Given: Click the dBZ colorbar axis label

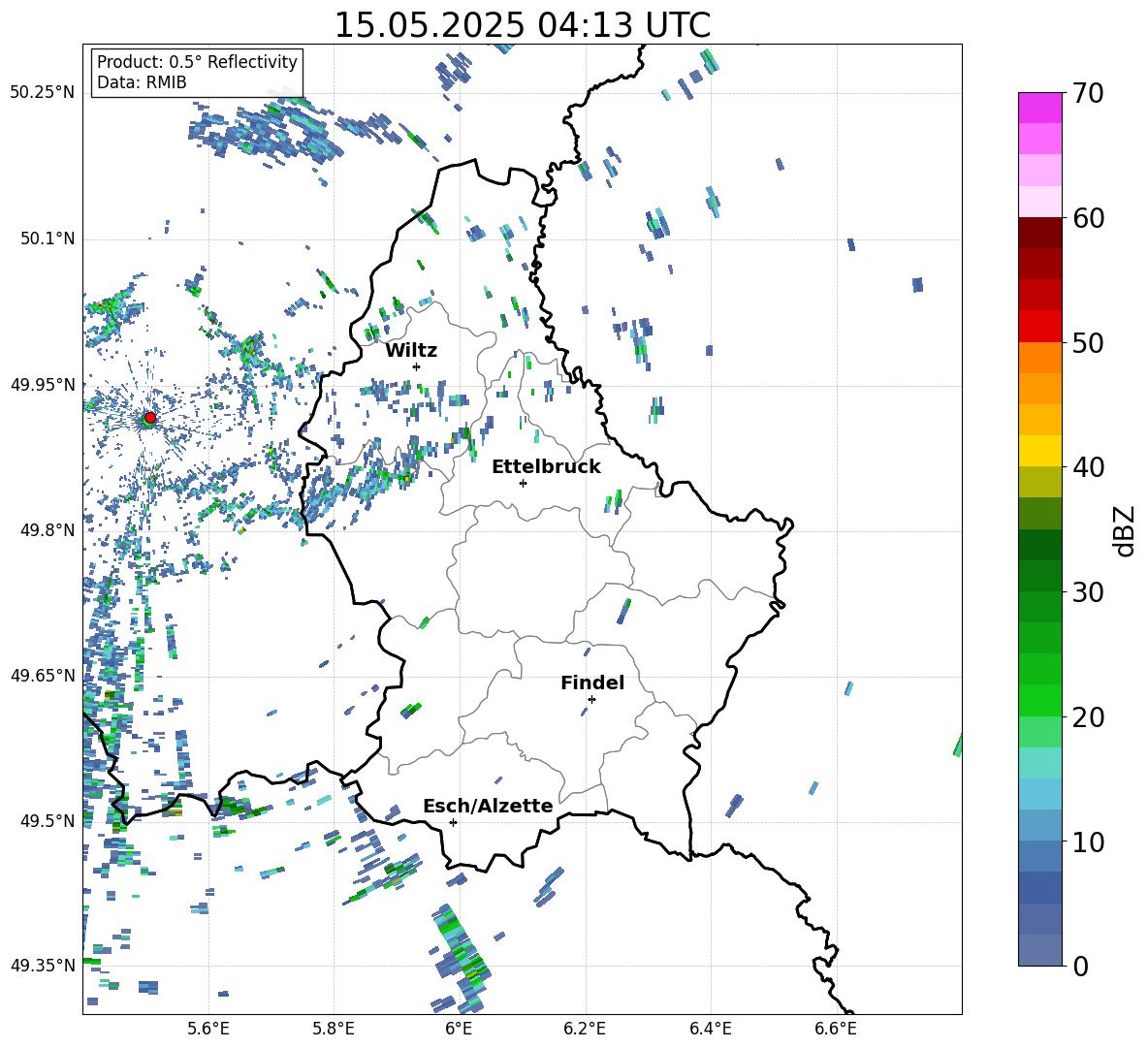Looking at the screenshot, I should click(x=1124, y=530).
